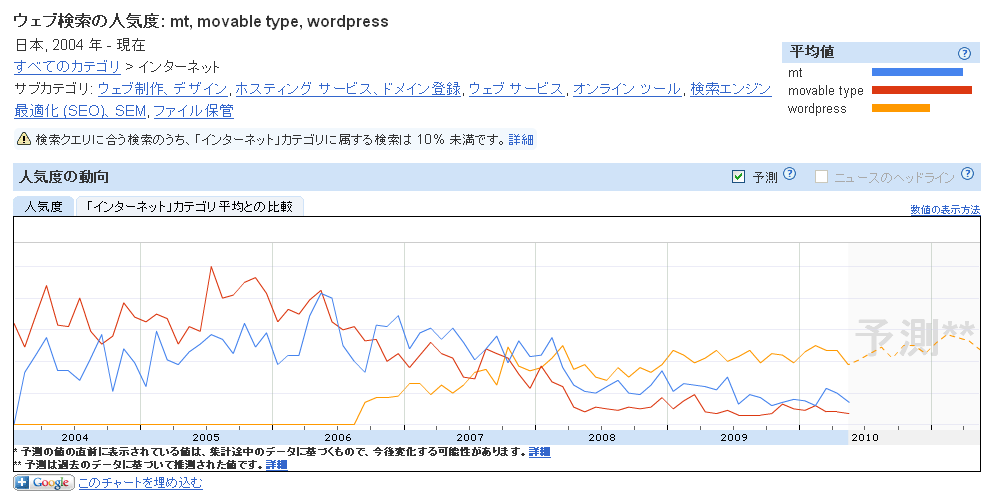Click the 2010 label on timeline axis
996x500 pixels.
tap(865, 437)
